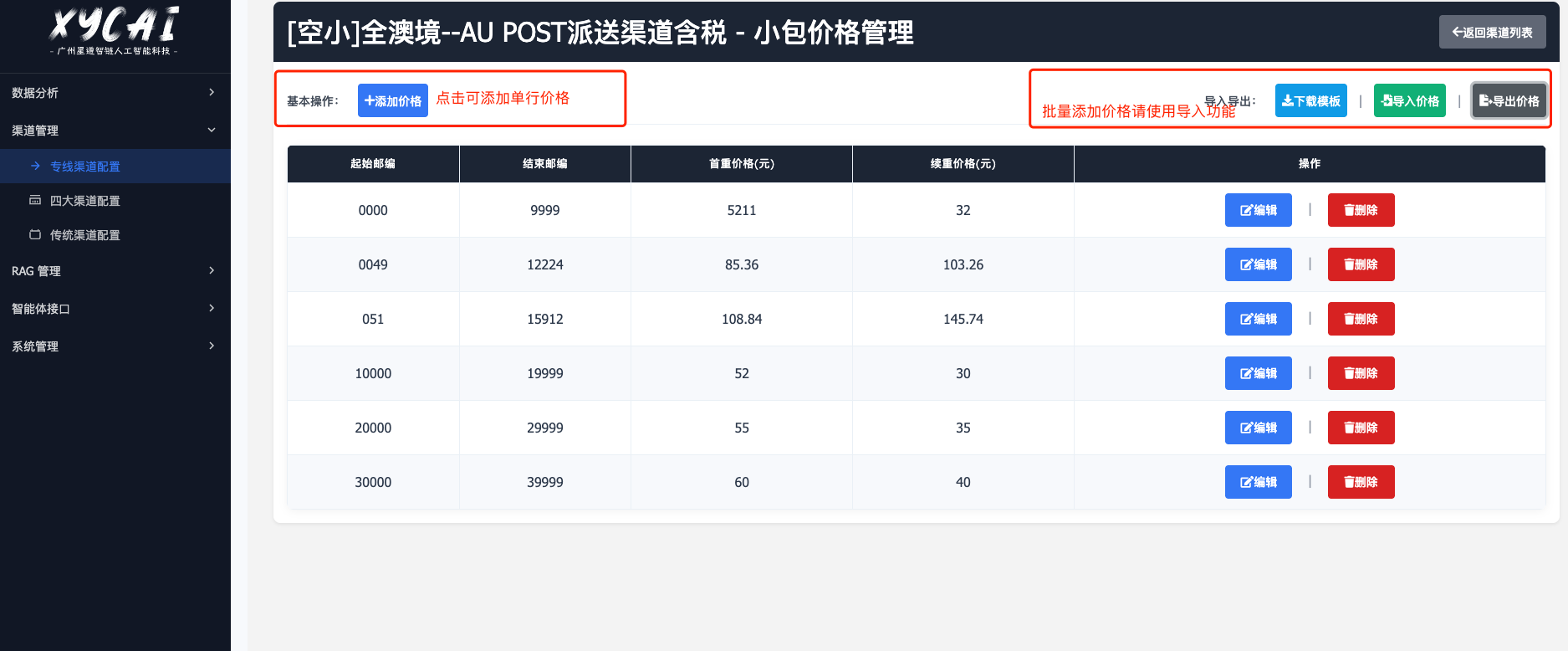
Task: Click the 起始邮编 column header
Action: tap(373, 164)
